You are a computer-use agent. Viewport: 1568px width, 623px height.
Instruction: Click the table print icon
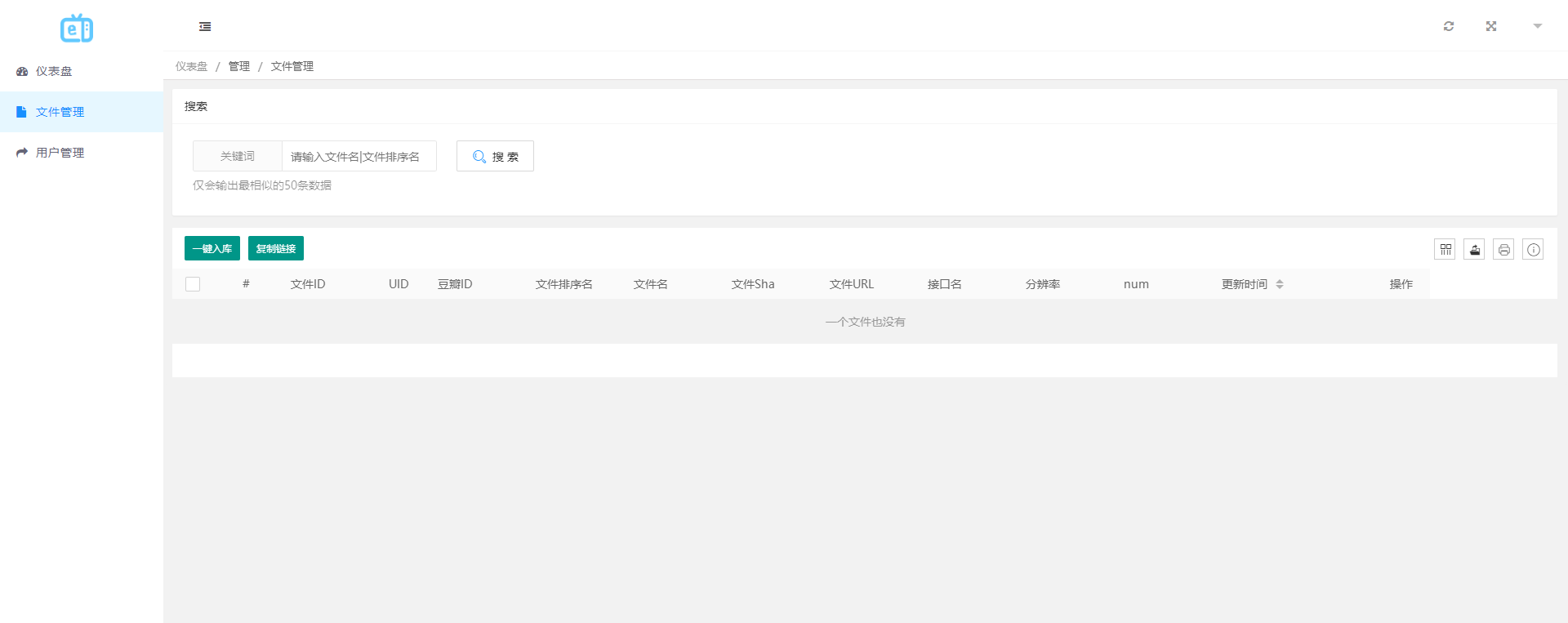1503,250
